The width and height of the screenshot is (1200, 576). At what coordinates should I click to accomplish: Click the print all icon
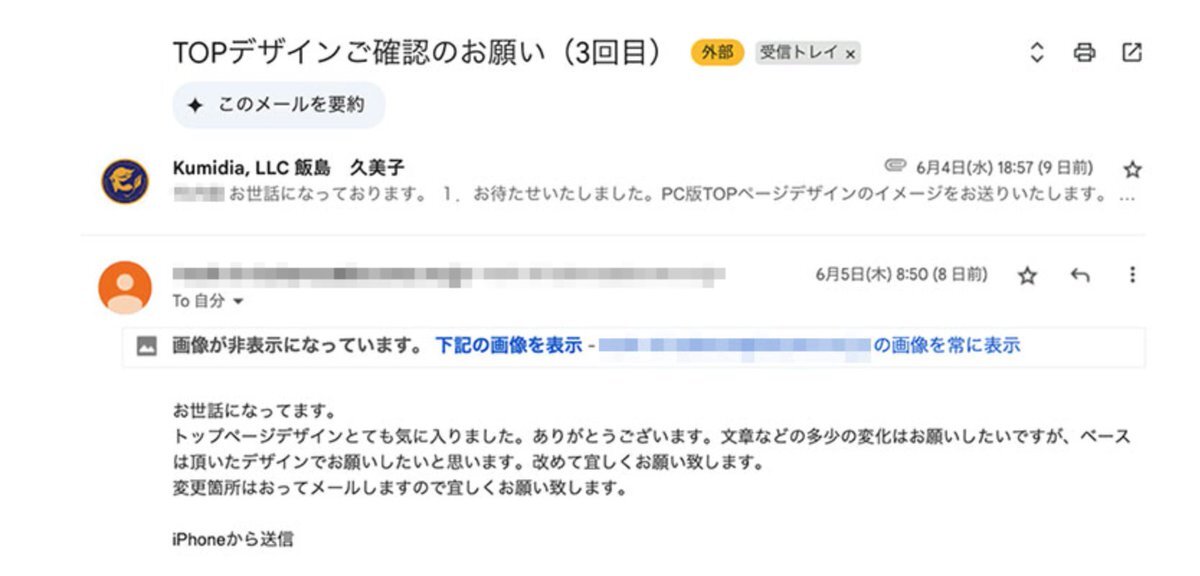(x=1084, y=54)
